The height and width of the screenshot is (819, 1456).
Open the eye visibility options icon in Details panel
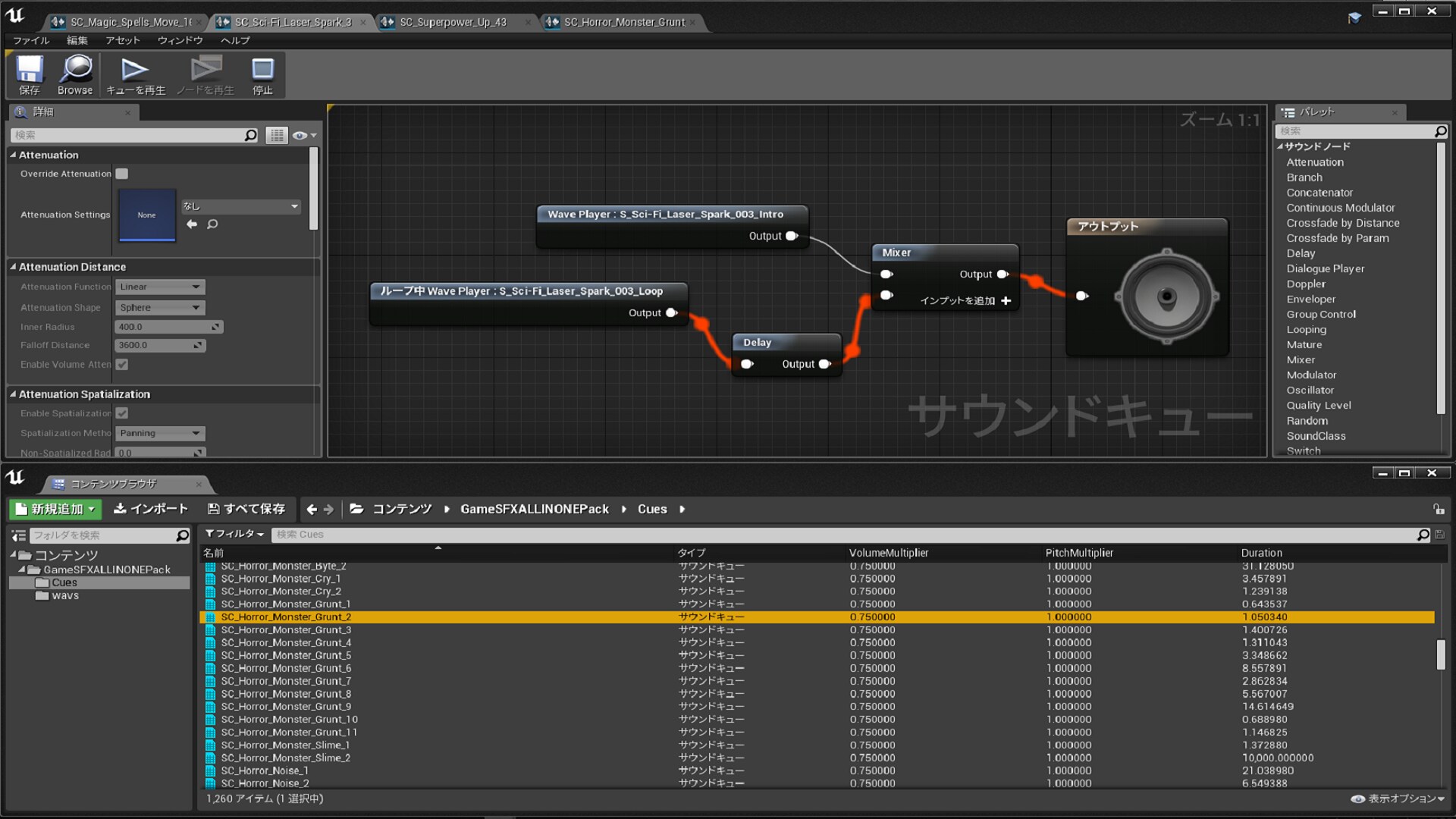pyautogui.click(x=301, y=135)
